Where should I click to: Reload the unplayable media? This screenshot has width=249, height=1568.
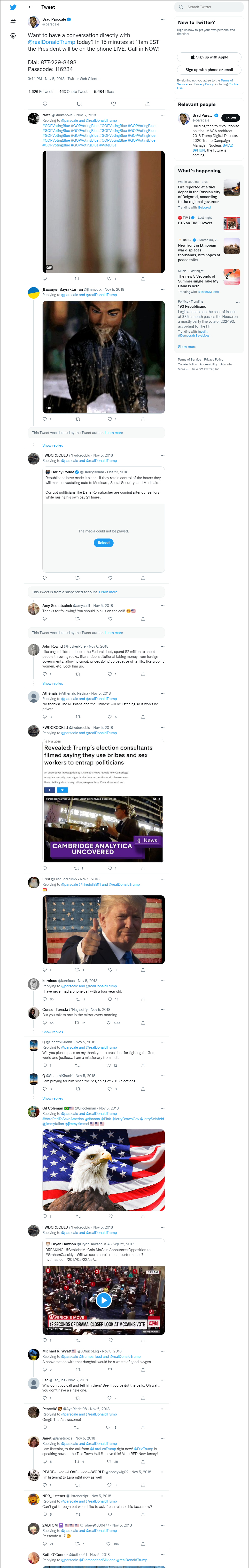tap(103, 542)
